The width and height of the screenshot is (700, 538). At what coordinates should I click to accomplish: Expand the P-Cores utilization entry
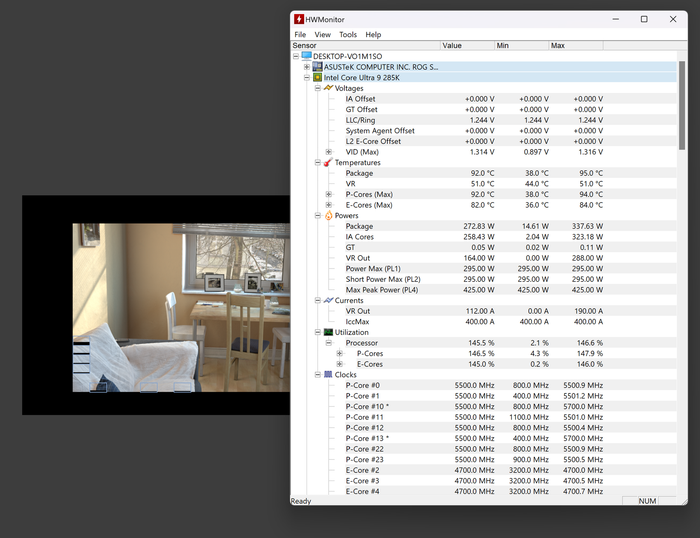(x=339, y=354)
